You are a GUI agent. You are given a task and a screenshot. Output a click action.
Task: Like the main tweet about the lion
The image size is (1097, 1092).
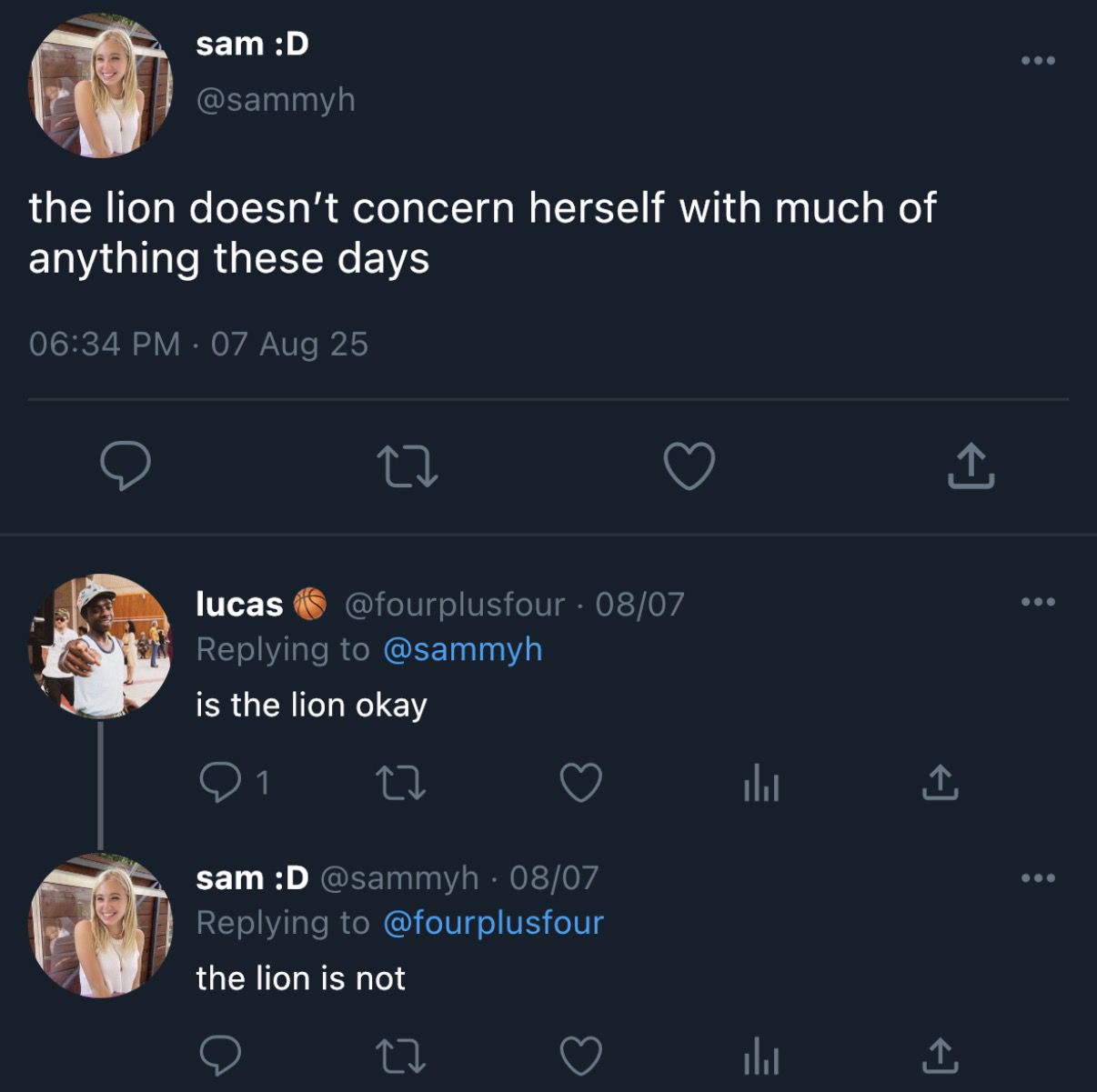(x=689, y=466)
